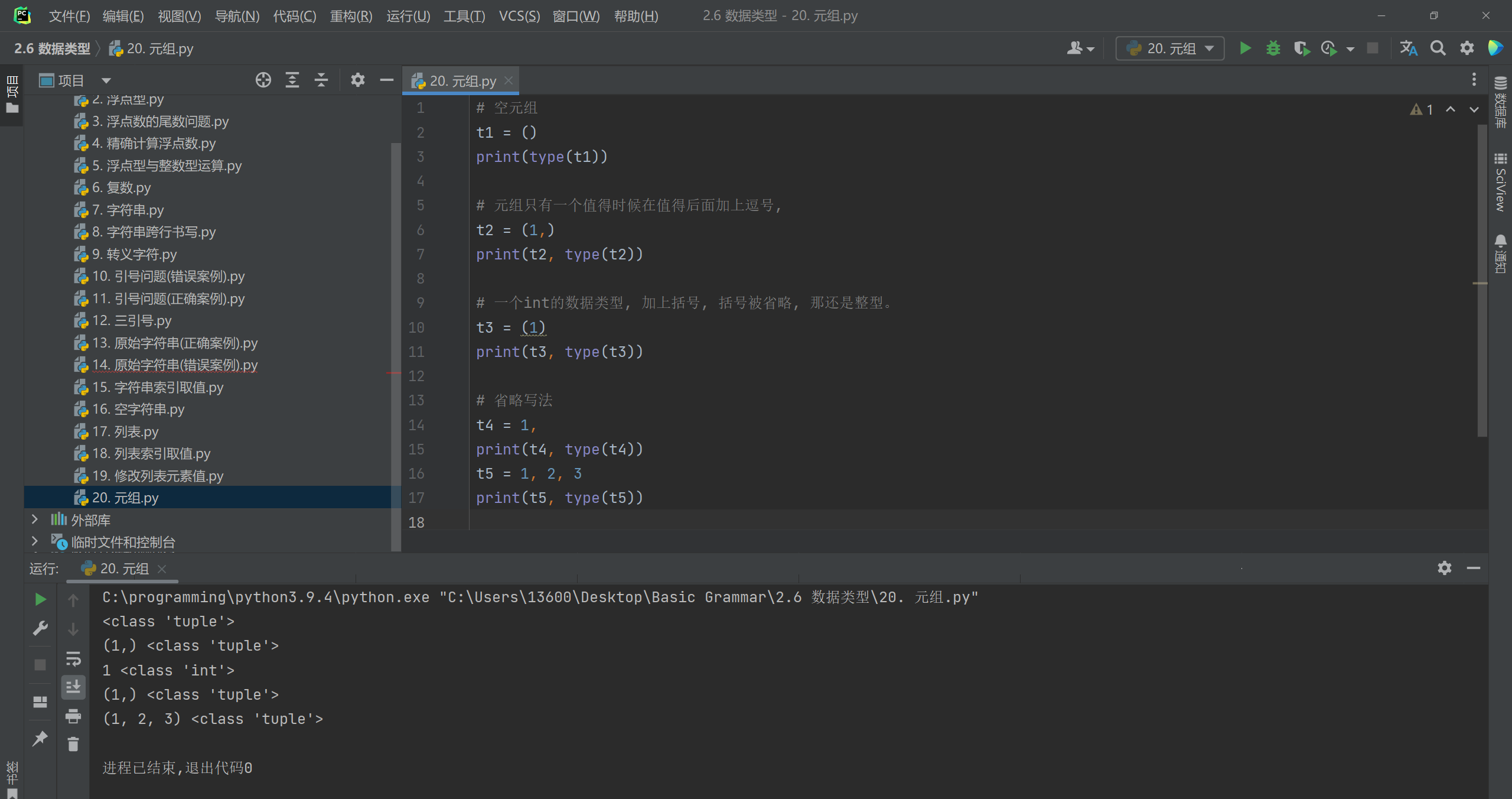Toggle restore layout icon in run panel

point(40,702)
